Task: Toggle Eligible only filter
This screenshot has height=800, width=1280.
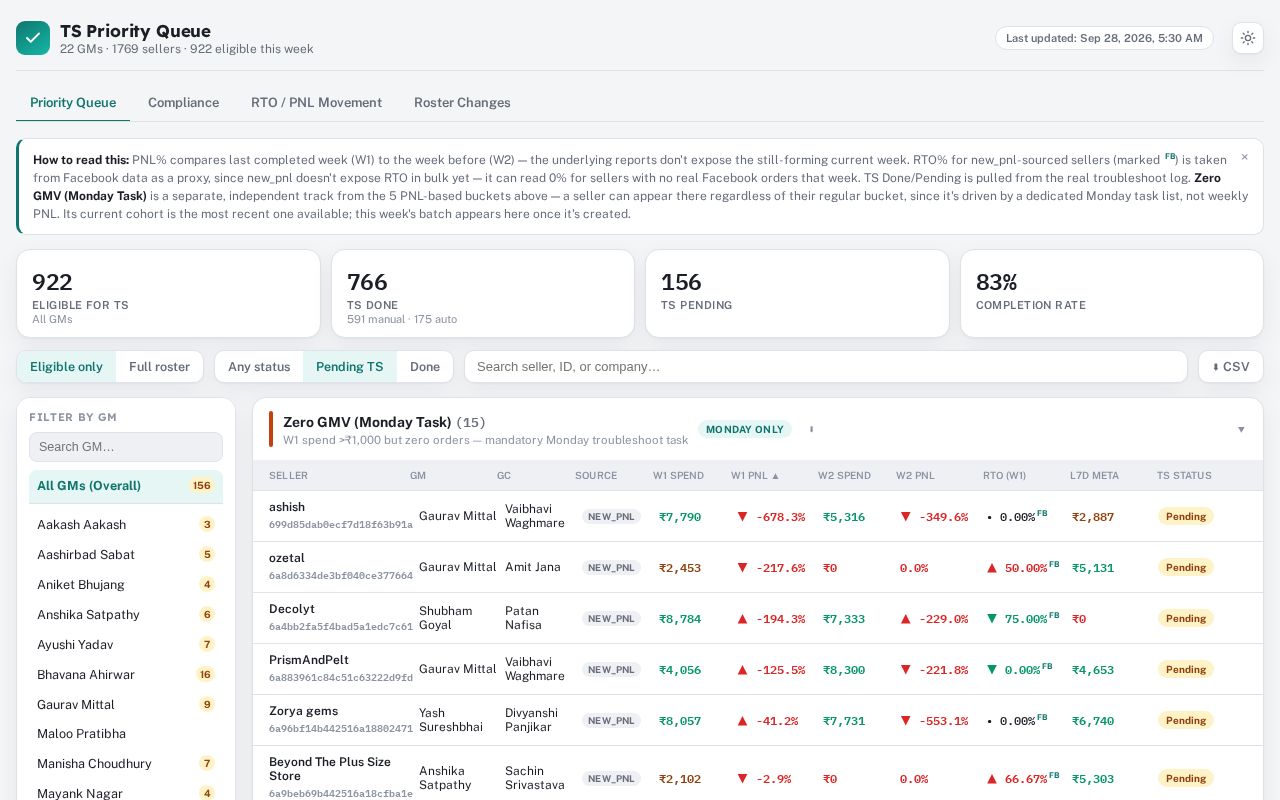Action: (66, 367)
